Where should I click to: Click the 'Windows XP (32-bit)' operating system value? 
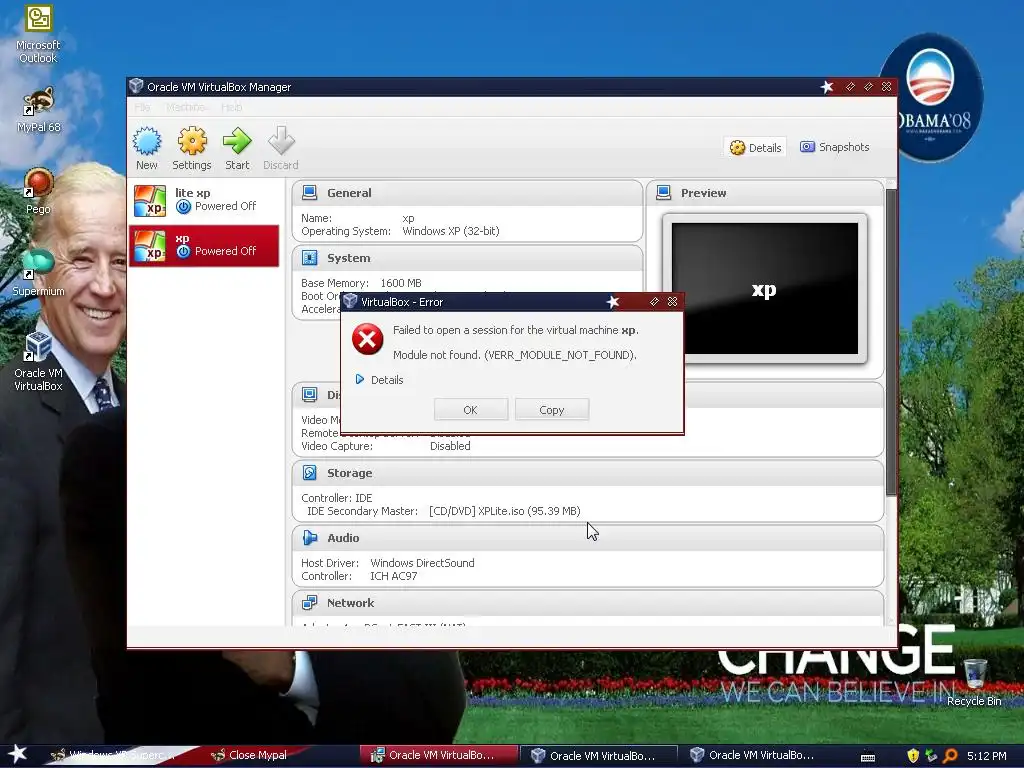[x=451, y=231]
